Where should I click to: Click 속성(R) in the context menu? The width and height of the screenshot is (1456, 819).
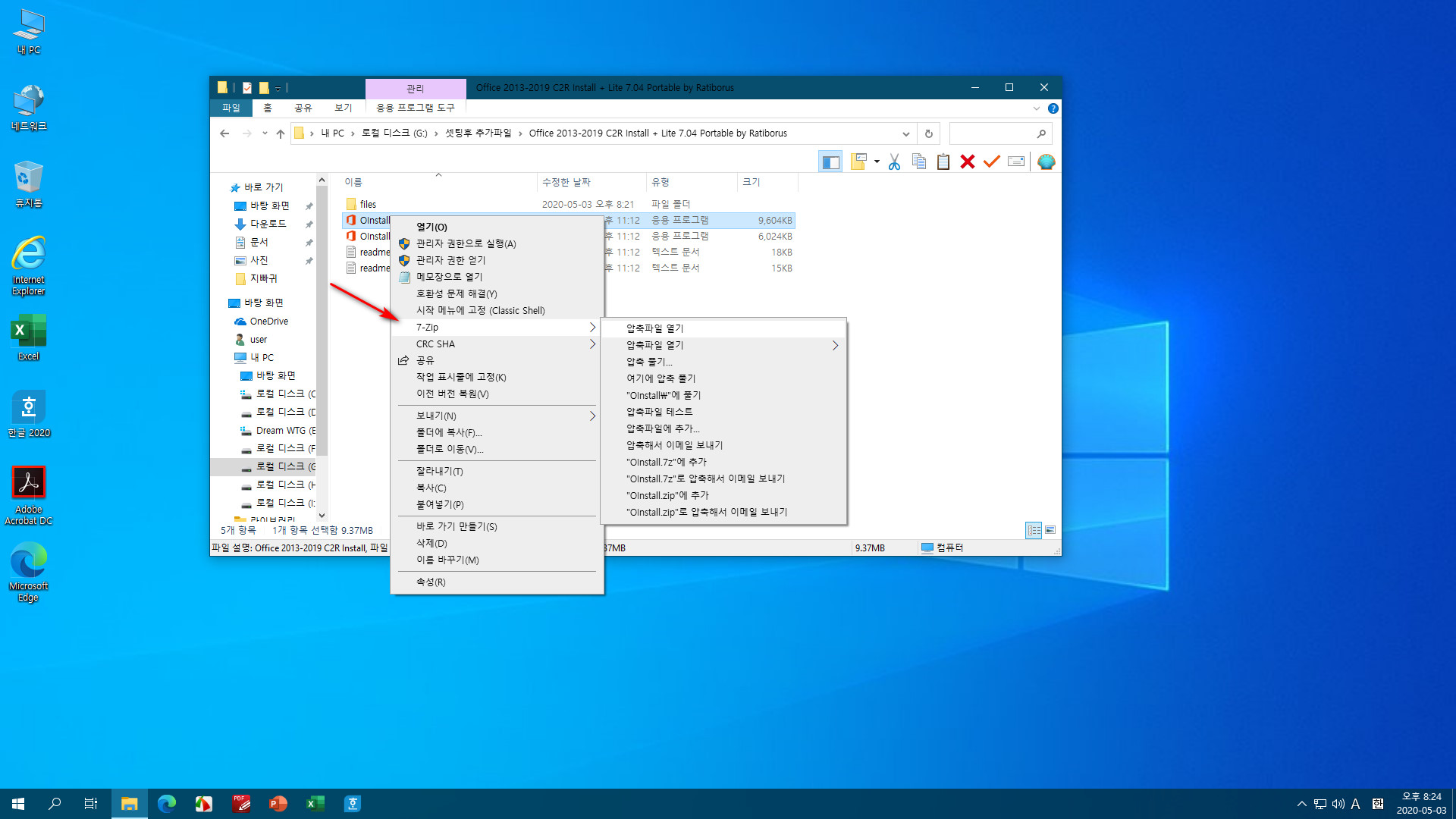tap(497, 582)
